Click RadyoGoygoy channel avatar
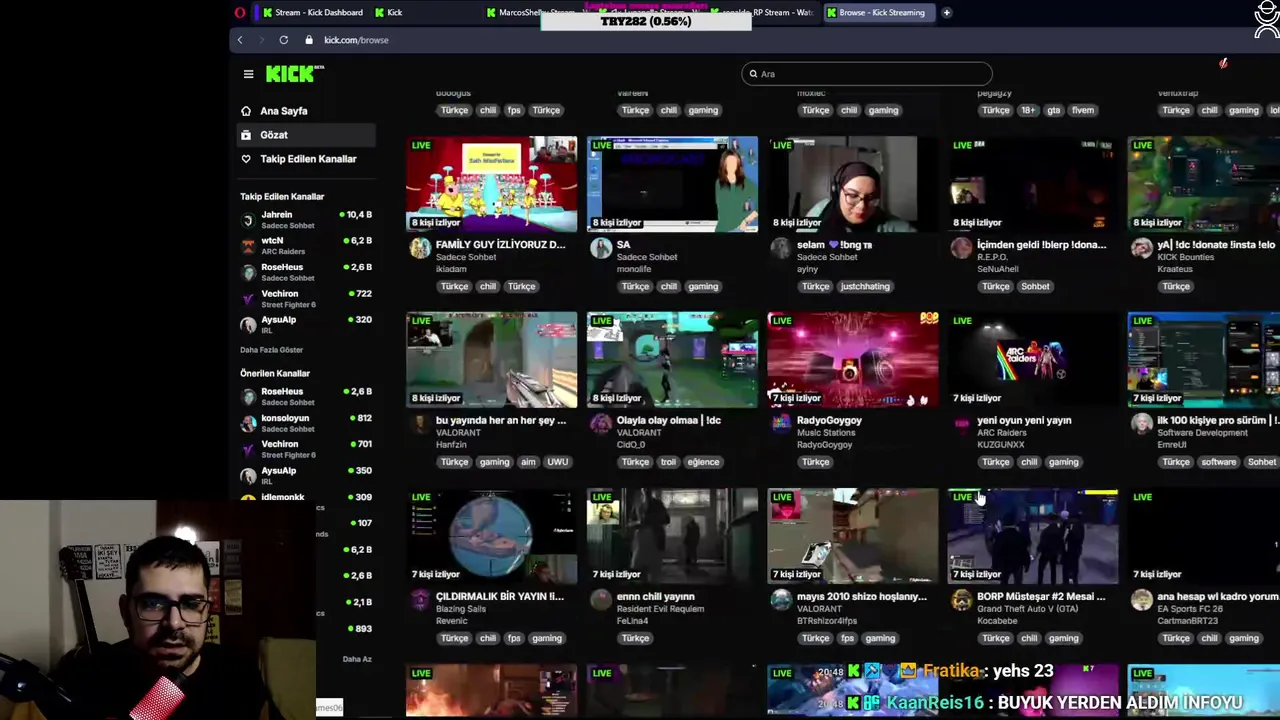Image resolution: width=1280 pixels, height=720 pixels. point(780,424)
